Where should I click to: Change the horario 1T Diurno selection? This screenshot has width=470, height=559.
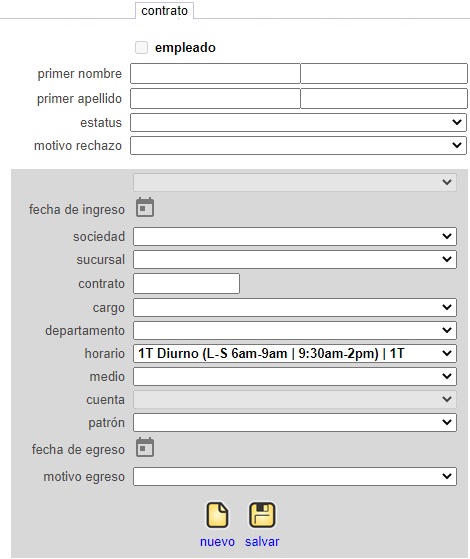(295, 353)
